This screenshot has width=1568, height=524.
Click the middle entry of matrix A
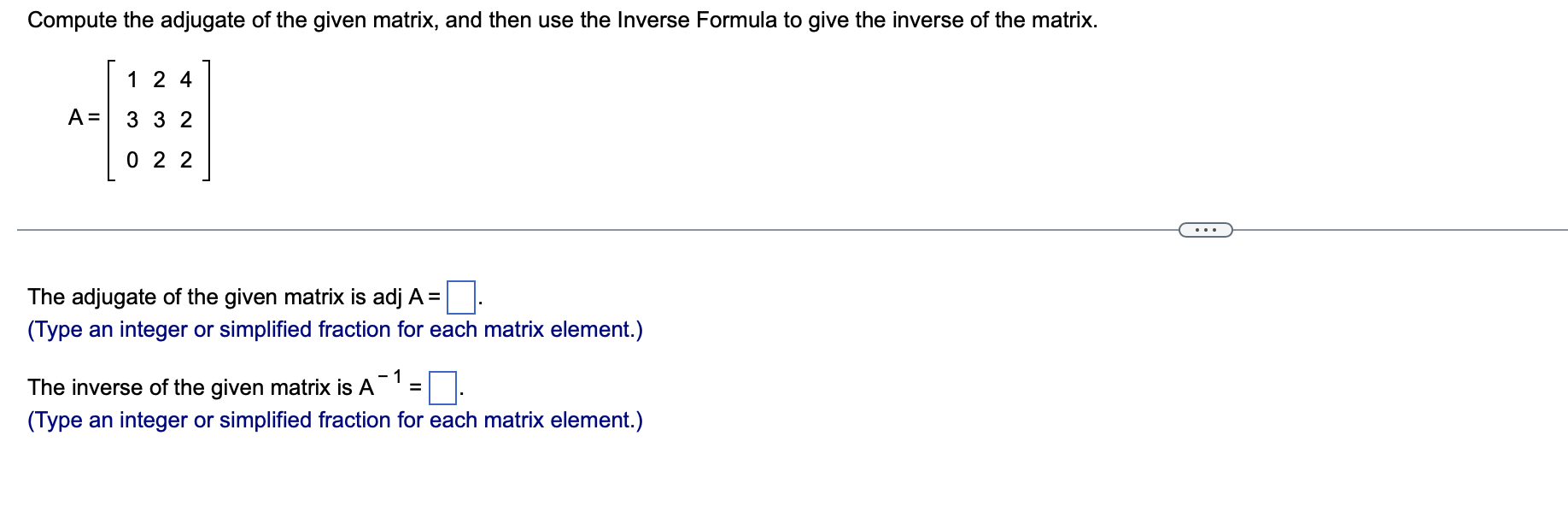(x=160, y=120)
